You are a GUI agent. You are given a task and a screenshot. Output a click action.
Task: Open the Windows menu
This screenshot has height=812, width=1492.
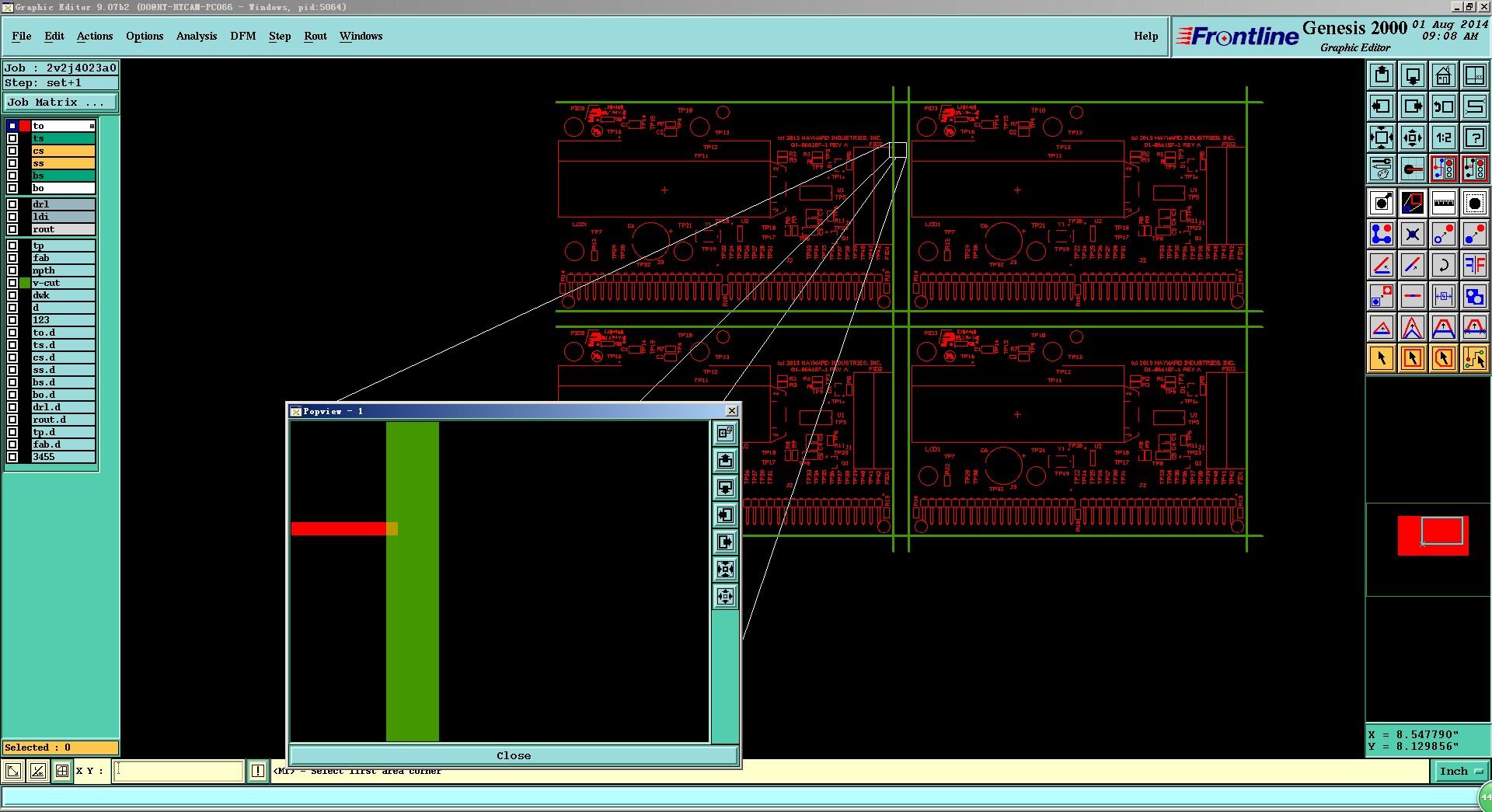pyautogui.click(x=361, y=36)
